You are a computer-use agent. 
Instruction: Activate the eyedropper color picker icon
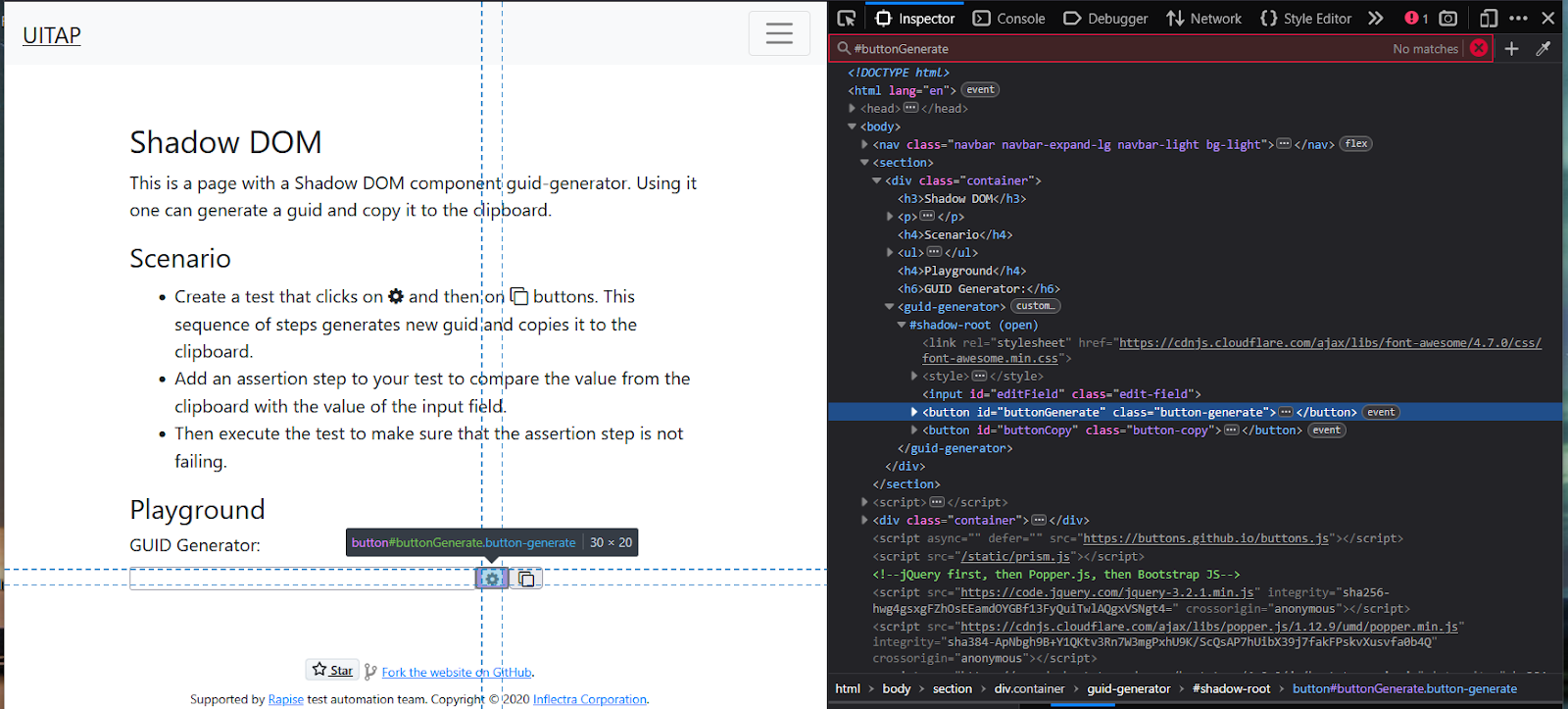pos(1543,48)
